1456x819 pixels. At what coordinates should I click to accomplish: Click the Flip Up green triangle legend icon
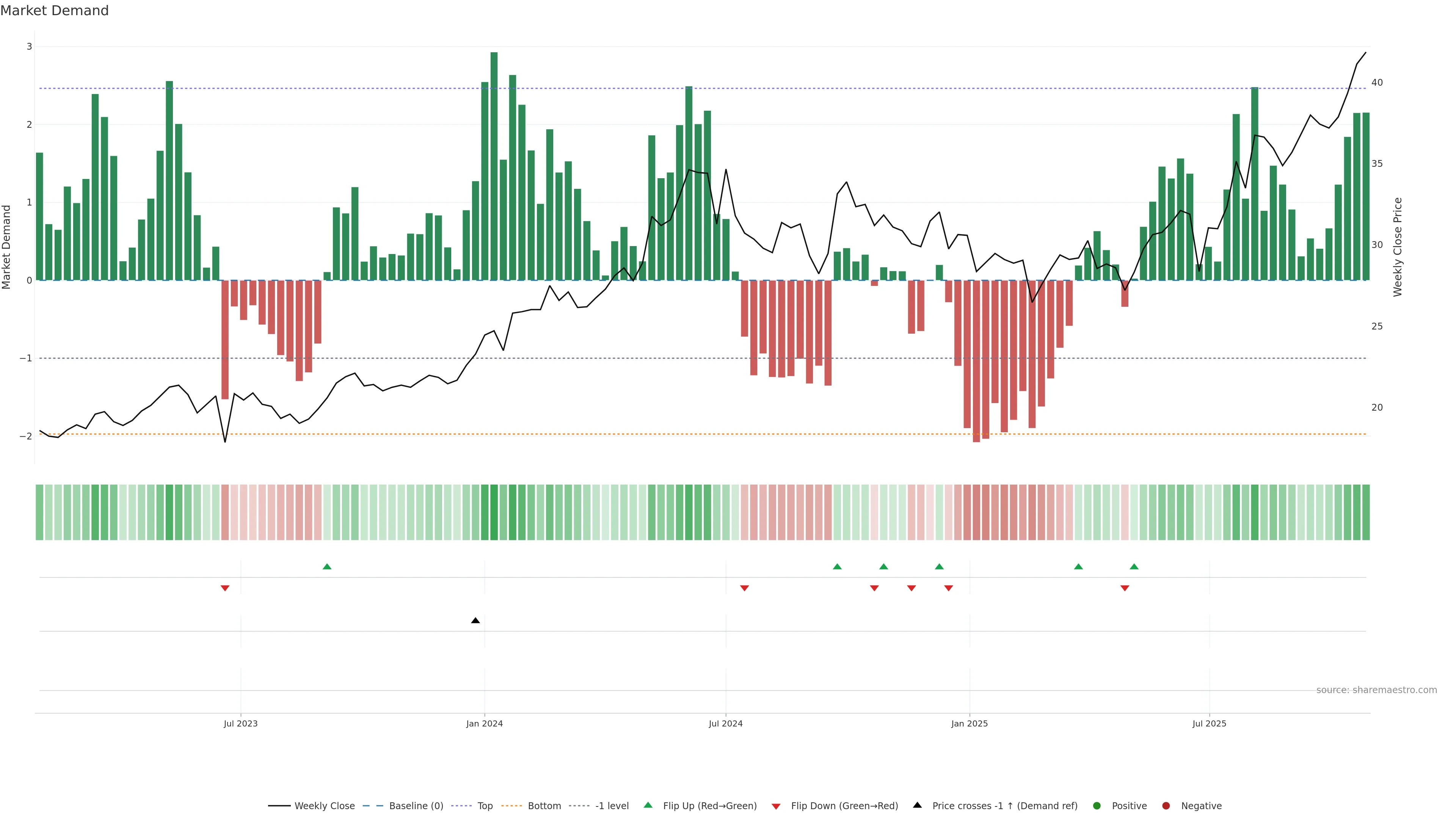pos(648,805)
